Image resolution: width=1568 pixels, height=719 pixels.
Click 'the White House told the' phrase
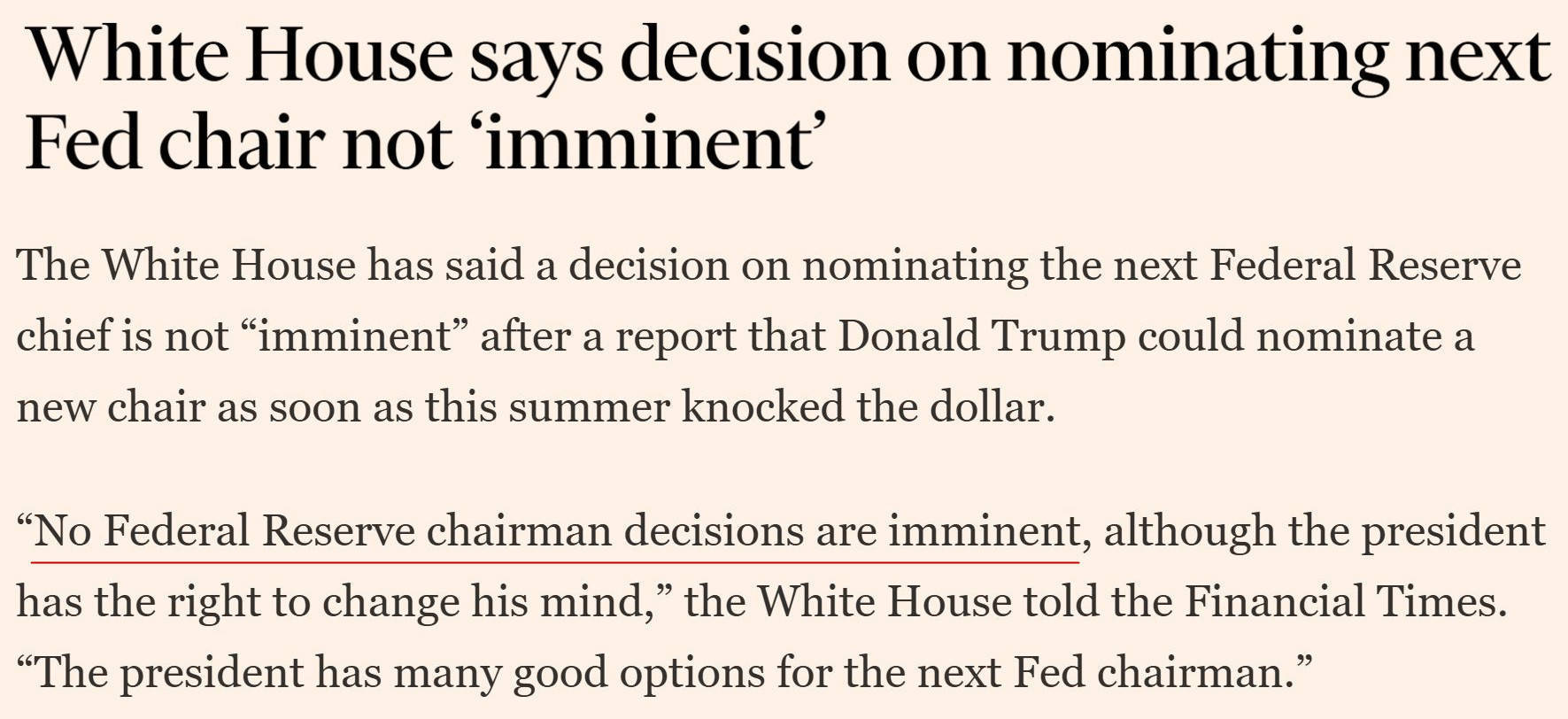tap(929, 602)
